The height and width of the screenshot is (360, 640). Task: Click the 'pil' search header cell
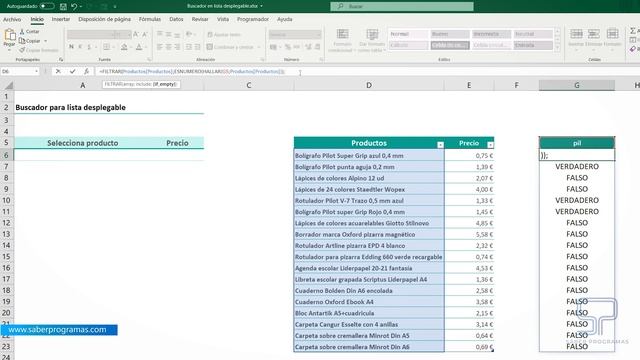577,143
